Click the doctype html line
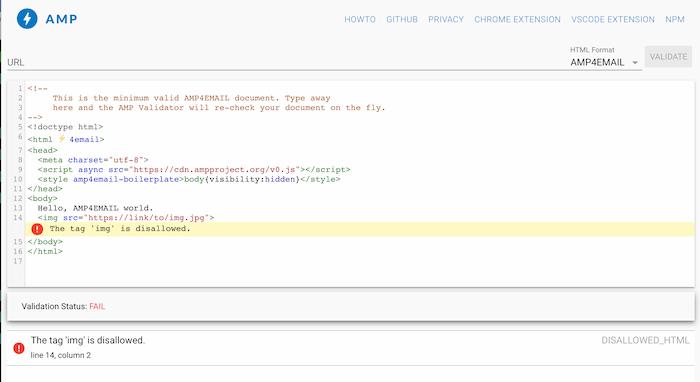 65,127
